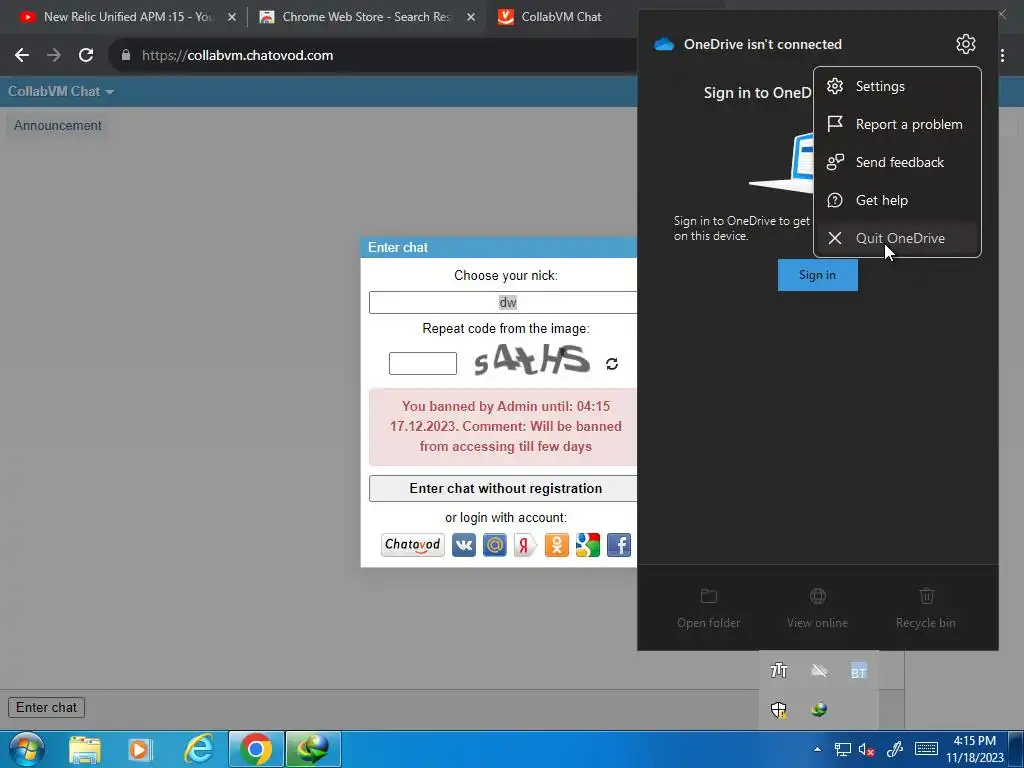Click the address bar lock icon
1024x768 pixels.
[x=125, y=55]
